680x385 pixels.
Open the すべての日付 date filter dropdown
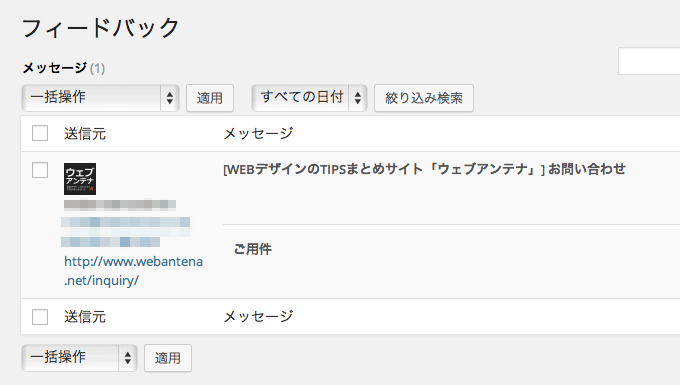pos(309,98)
